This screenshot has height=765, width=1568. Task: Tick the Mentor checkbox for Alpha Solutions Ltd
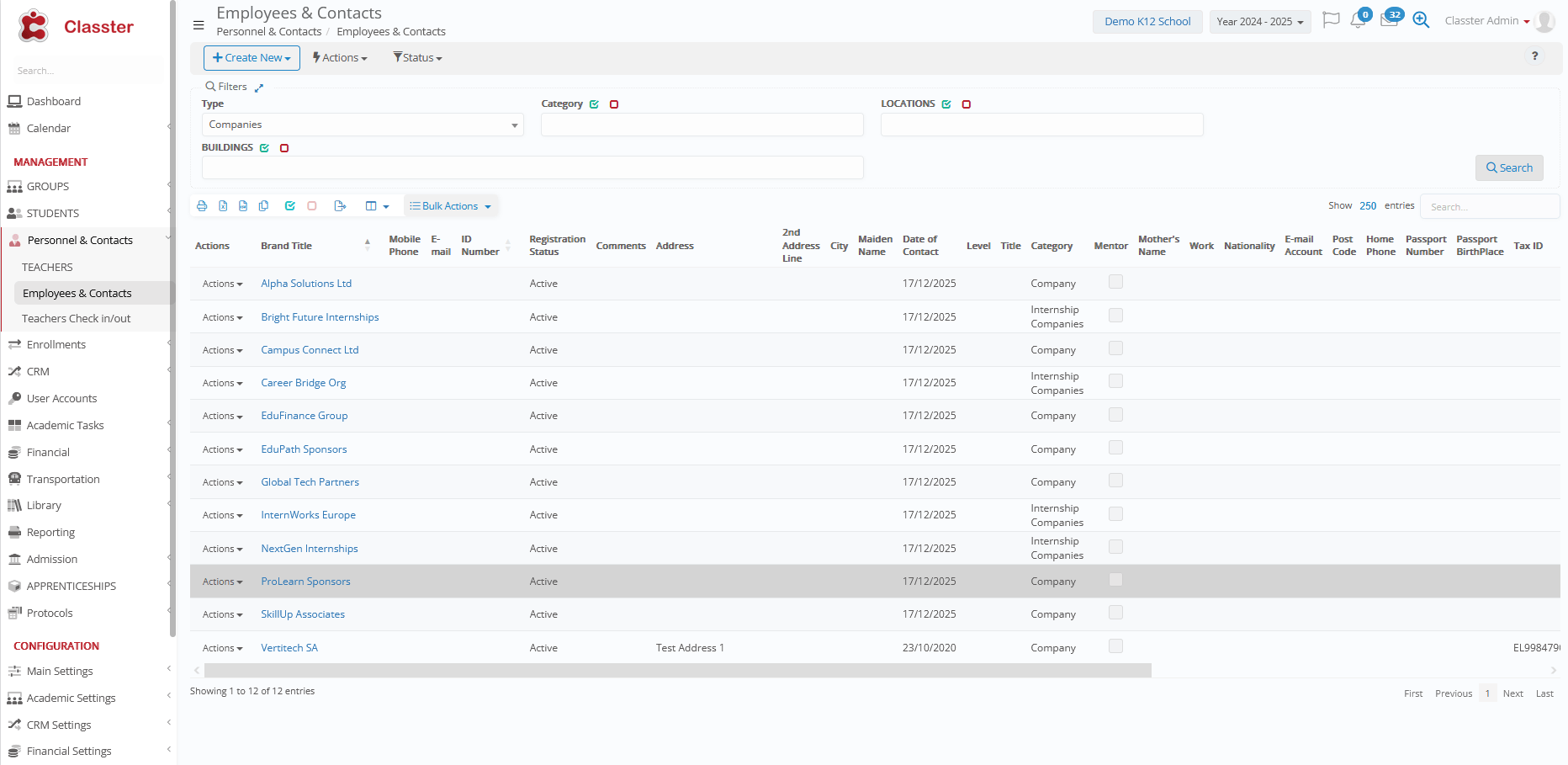pyautogui.click(x=1115, y=282)
